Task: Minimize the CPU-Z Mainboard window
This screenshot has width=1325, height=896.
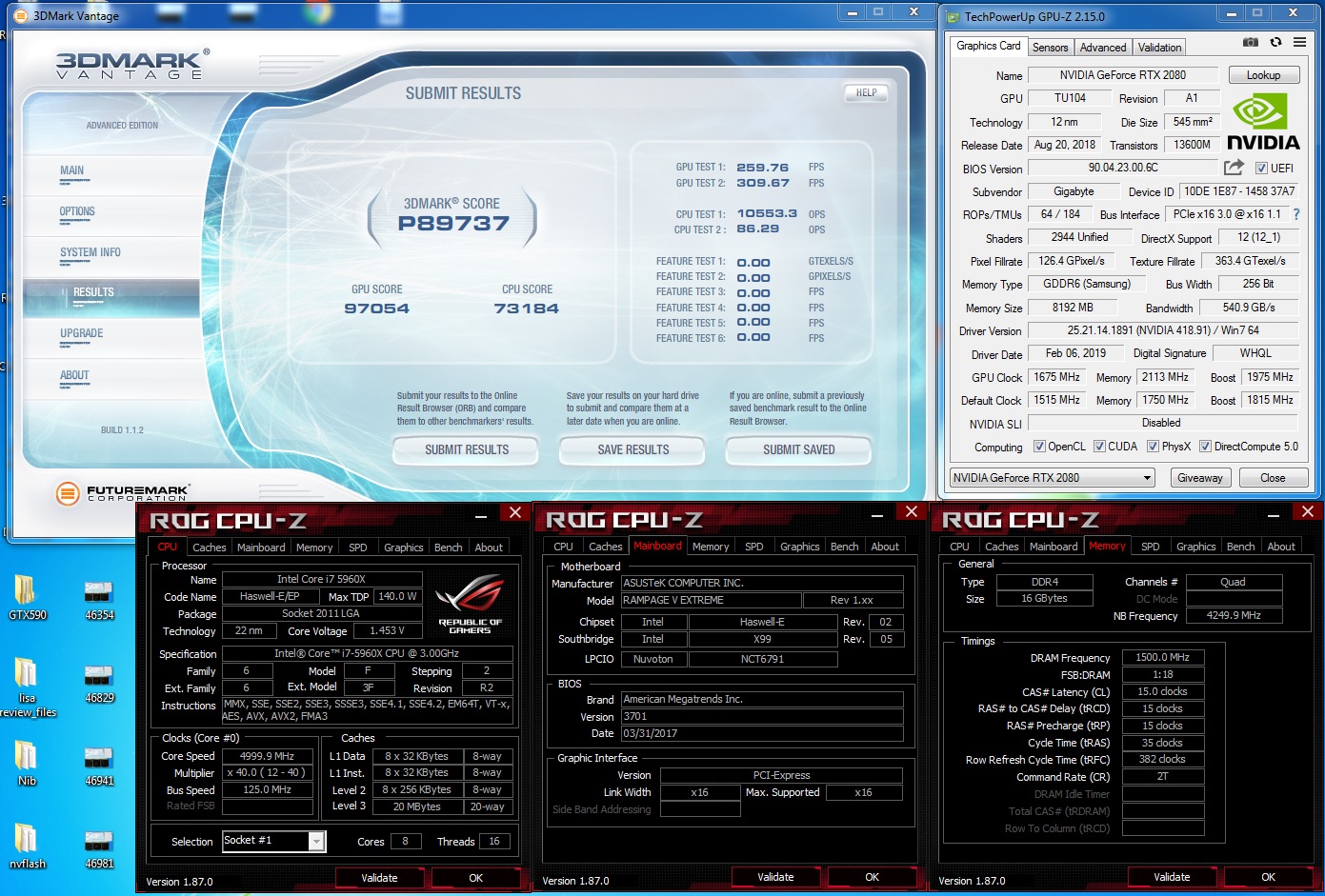Action: 878,515
